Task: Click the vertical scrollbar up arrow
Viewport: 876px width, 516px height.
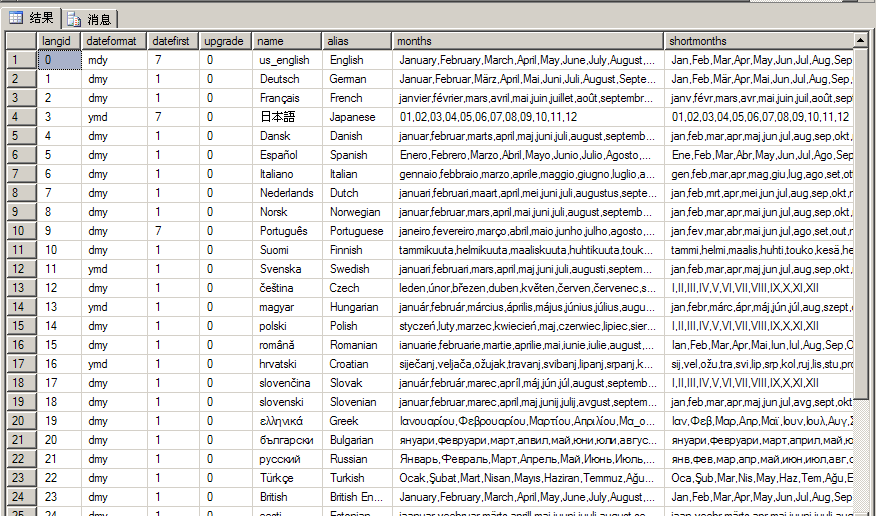Action: click(x=861, y=41)
